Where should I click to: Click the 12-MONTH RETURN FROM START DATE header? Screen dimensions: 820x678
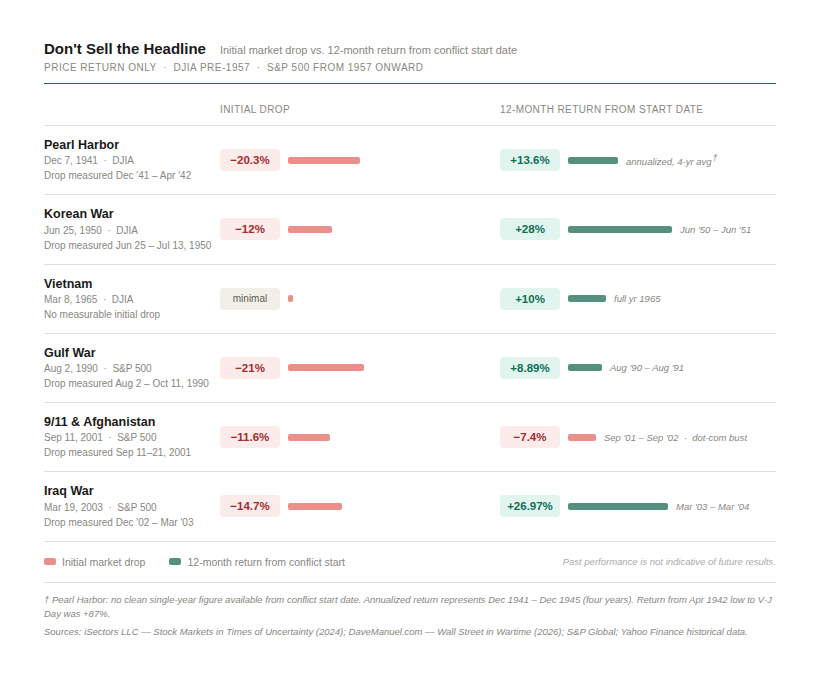click(601, 109)
